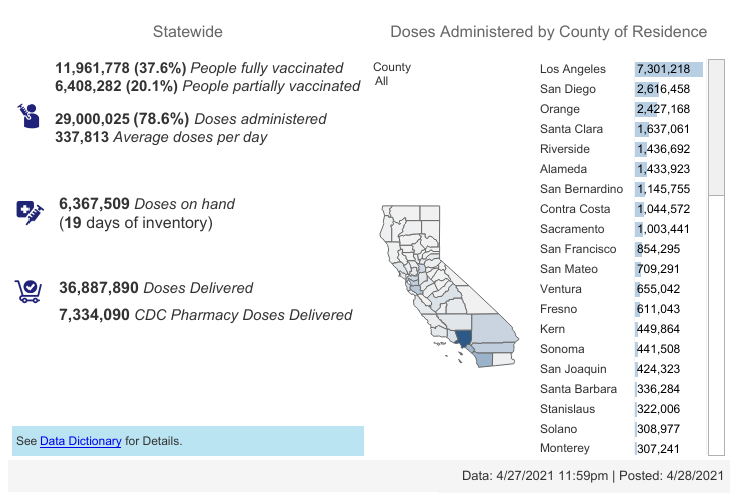This screenshot has width=736, height=499.
Task: Click the Doses Administered by County title
Action: tap(548, 32)
